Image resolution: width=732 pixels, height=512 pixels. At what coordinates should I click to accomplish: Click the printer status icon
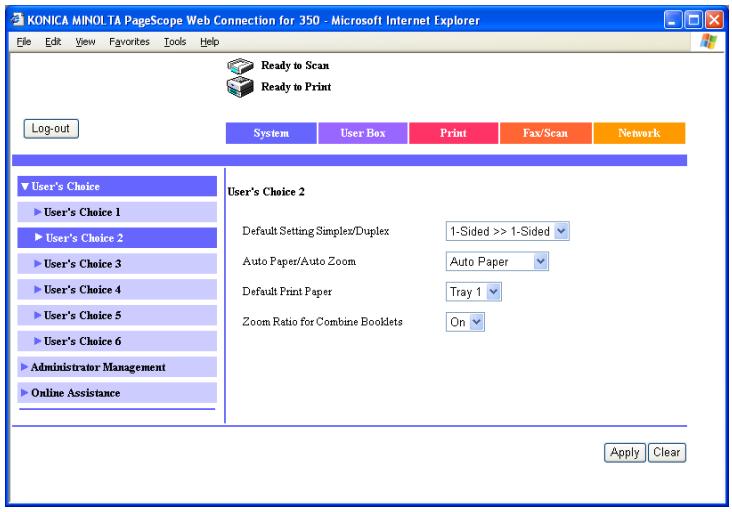pyautogui.click(x=240, y=87)
